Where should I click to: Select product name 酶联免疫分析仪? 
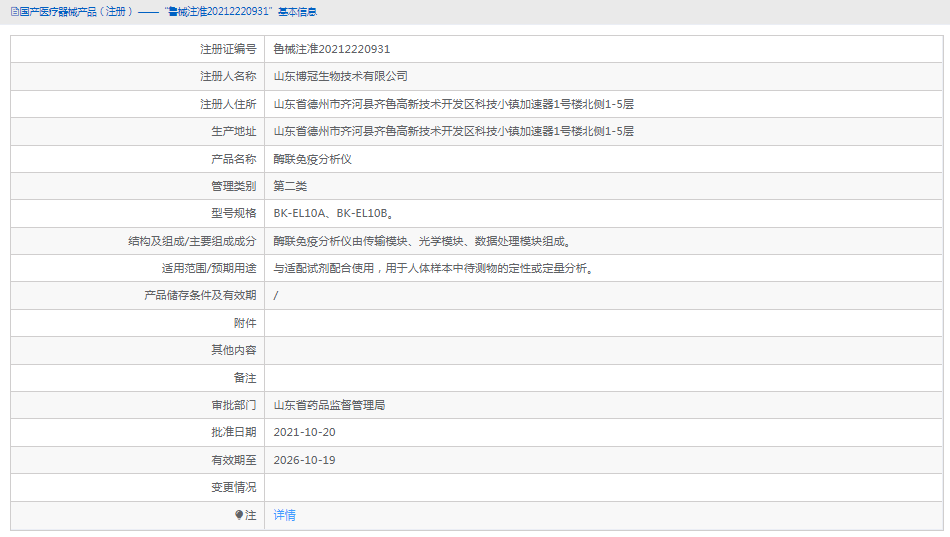[313, 159]
